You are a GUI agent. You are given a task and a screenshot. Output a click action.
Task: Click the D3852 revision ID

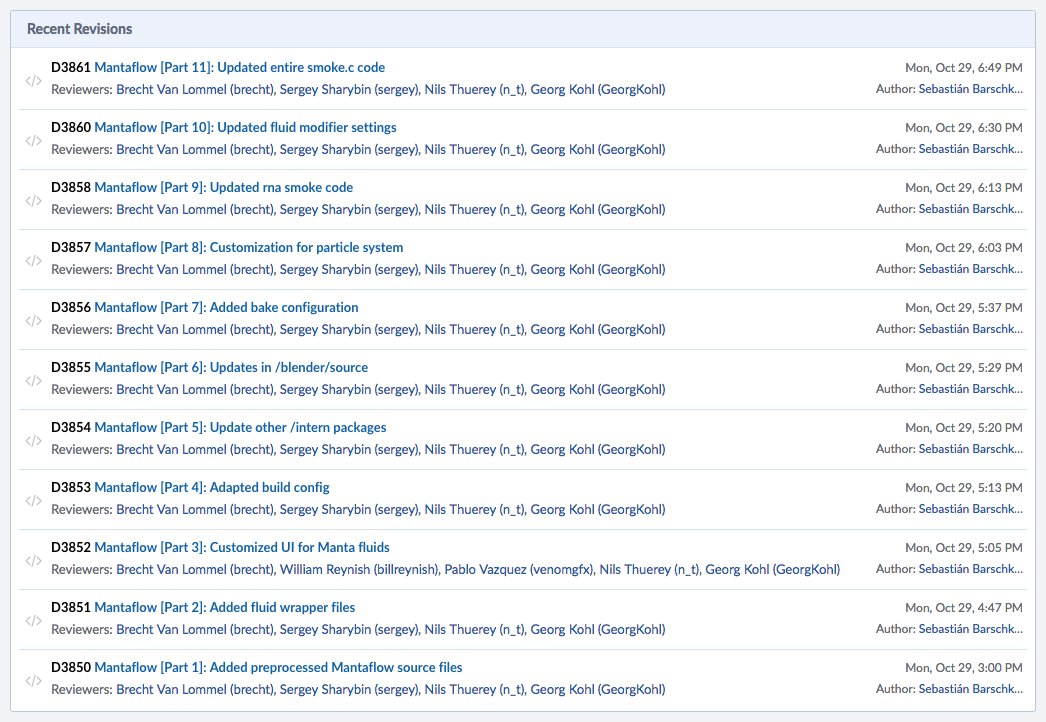click(71, 548)
